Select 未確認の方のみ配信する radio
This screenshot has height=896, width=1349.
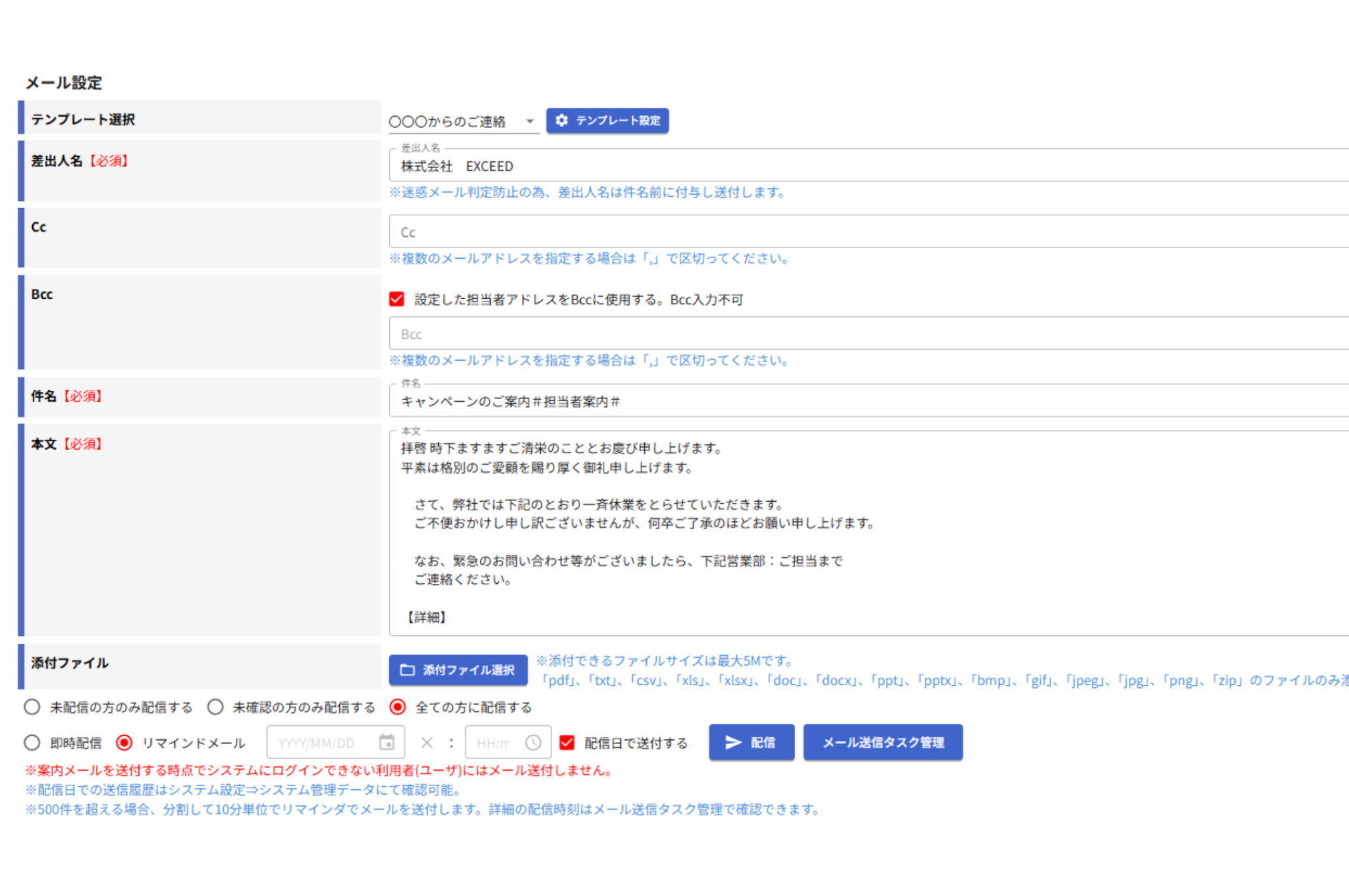pyautogui.click(x=215, y=707)
